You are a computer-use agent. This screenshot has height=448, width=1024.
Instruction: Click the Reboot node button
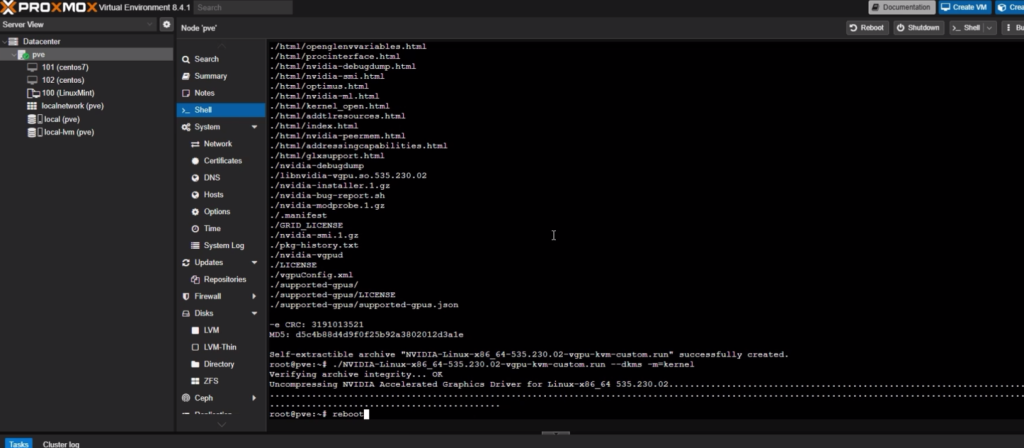tap(867, 27)
